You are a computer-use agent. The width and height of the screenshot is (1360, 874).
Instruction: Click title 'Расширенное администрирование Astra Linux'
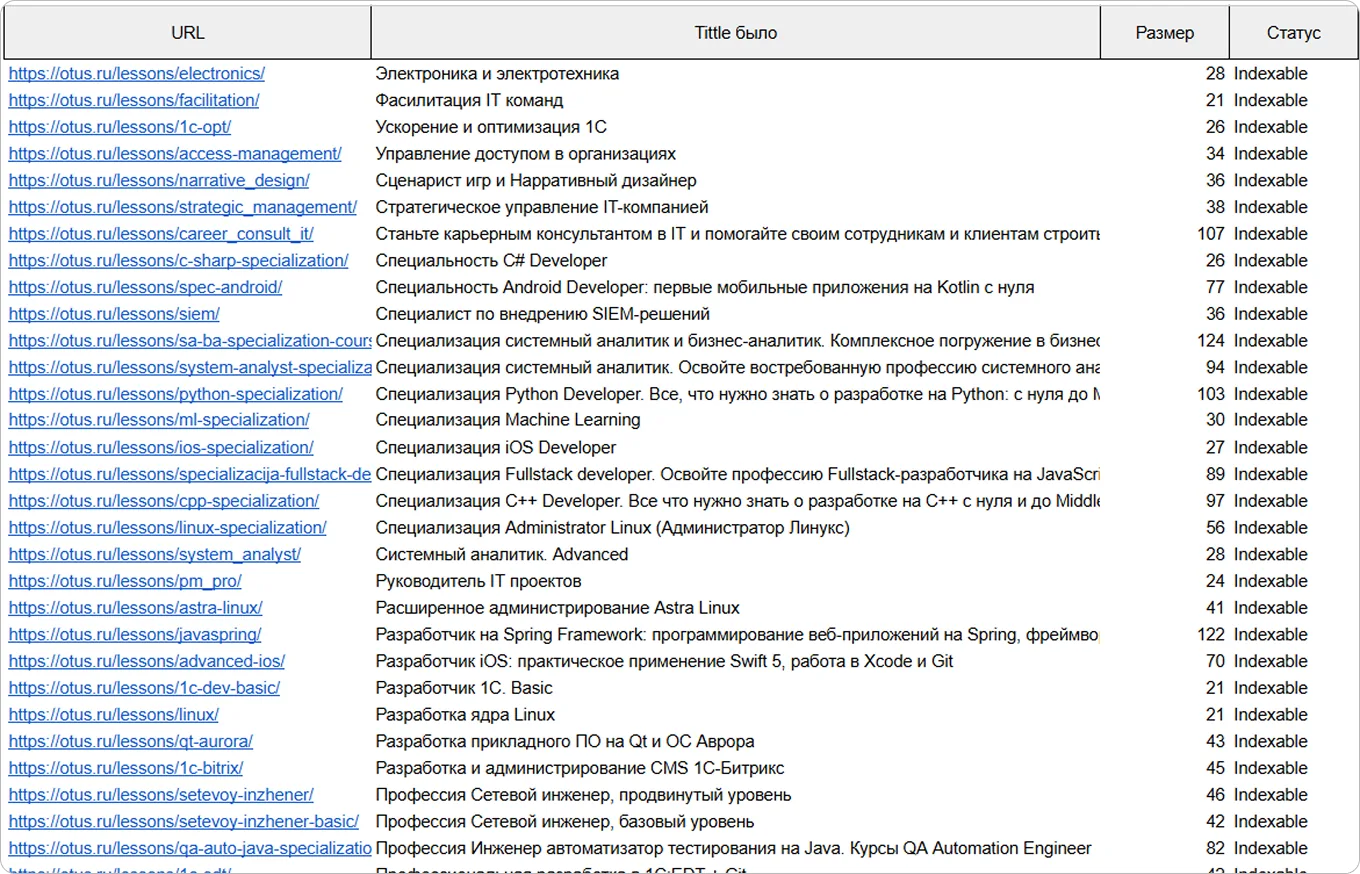coord(558,608)
